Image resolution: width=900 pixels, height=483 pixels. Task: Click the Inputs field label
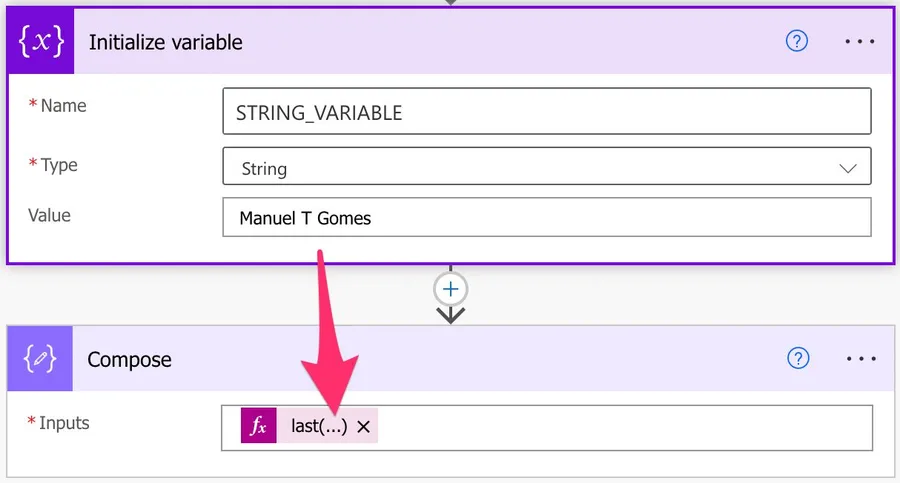point(64,423)
